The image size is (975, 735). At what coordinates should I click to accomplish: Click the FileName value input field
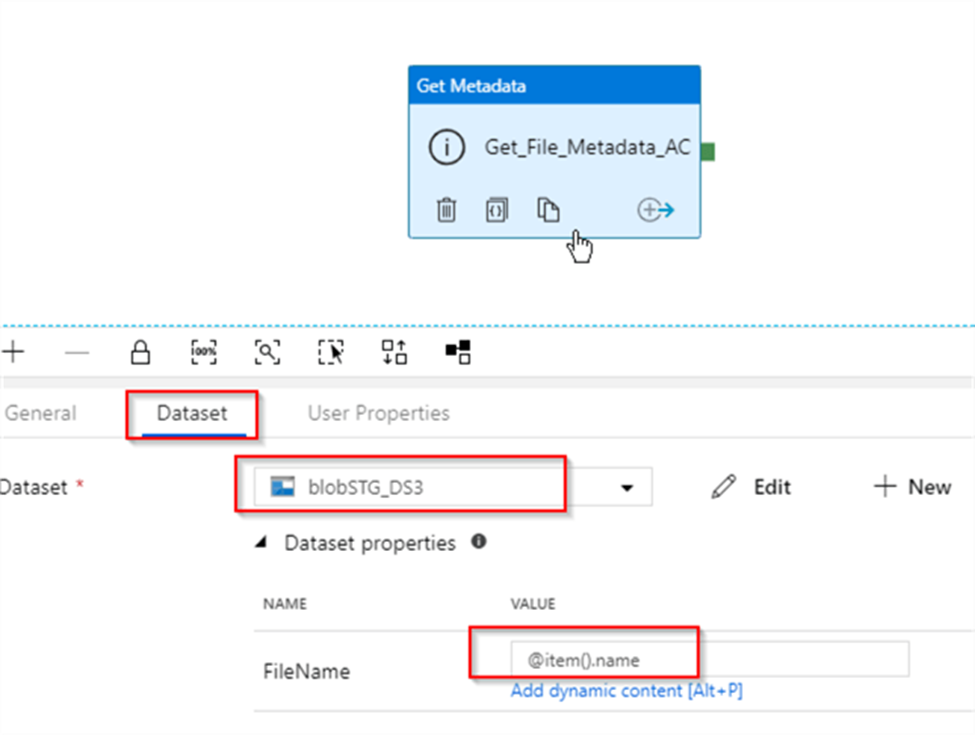click(x=708, y=660)
